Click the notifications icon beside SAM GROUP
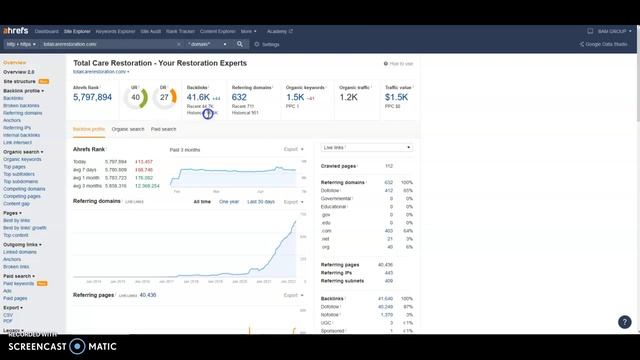This screenshot has width=640, height=360. [x=590, y=31]
